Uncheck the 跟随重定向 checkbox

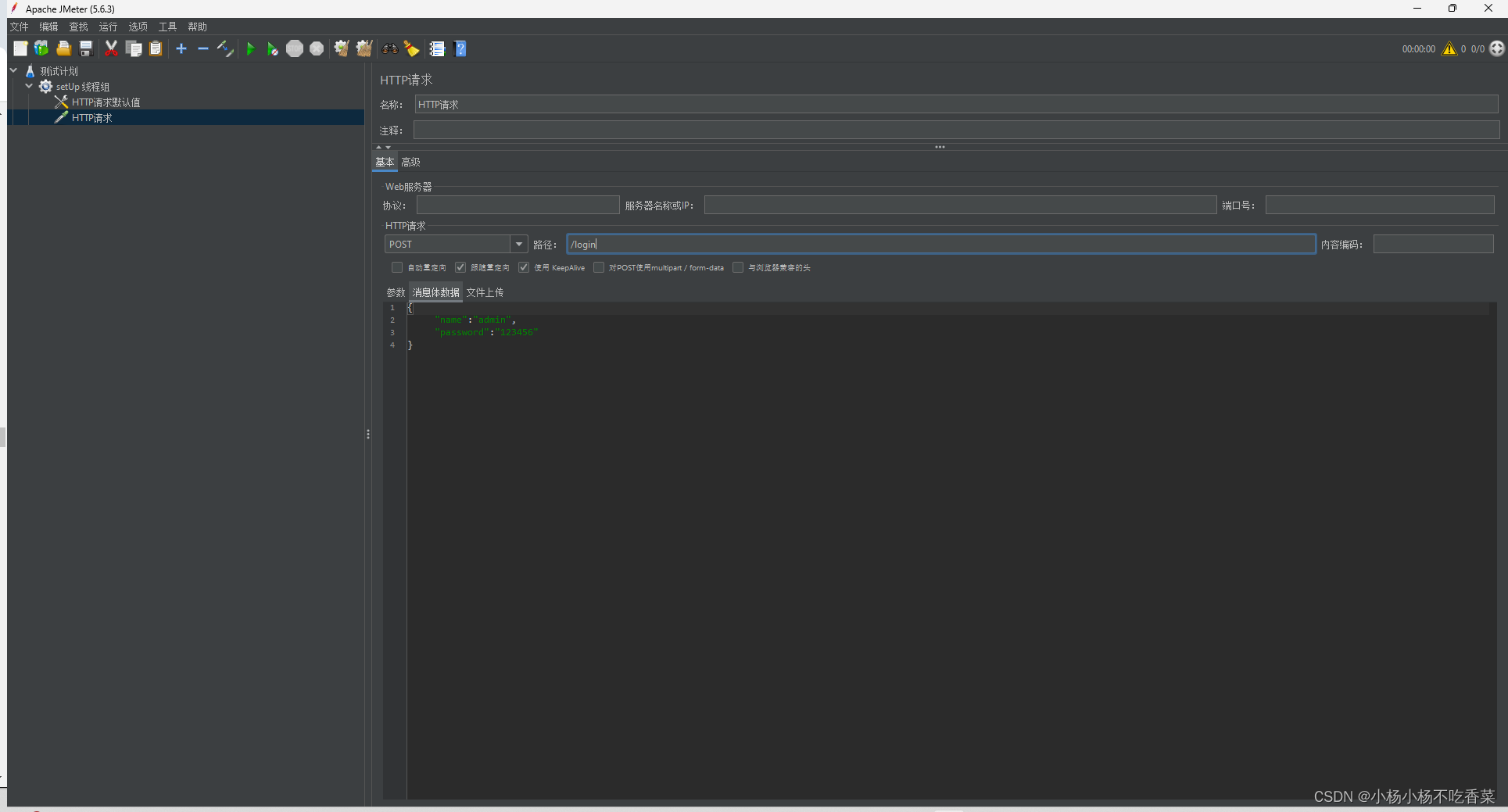click(x=460, y=267)
